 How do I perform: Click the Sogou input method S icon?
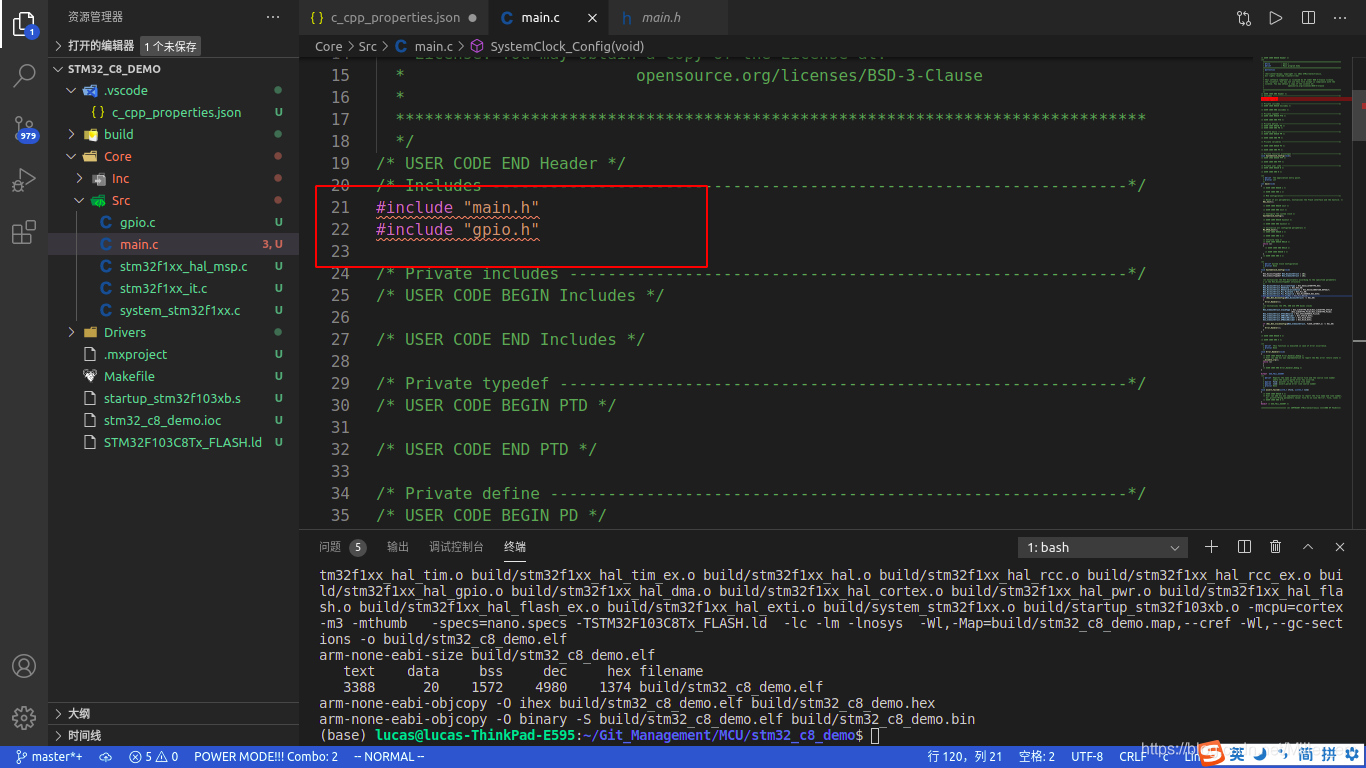[1211, 753]
